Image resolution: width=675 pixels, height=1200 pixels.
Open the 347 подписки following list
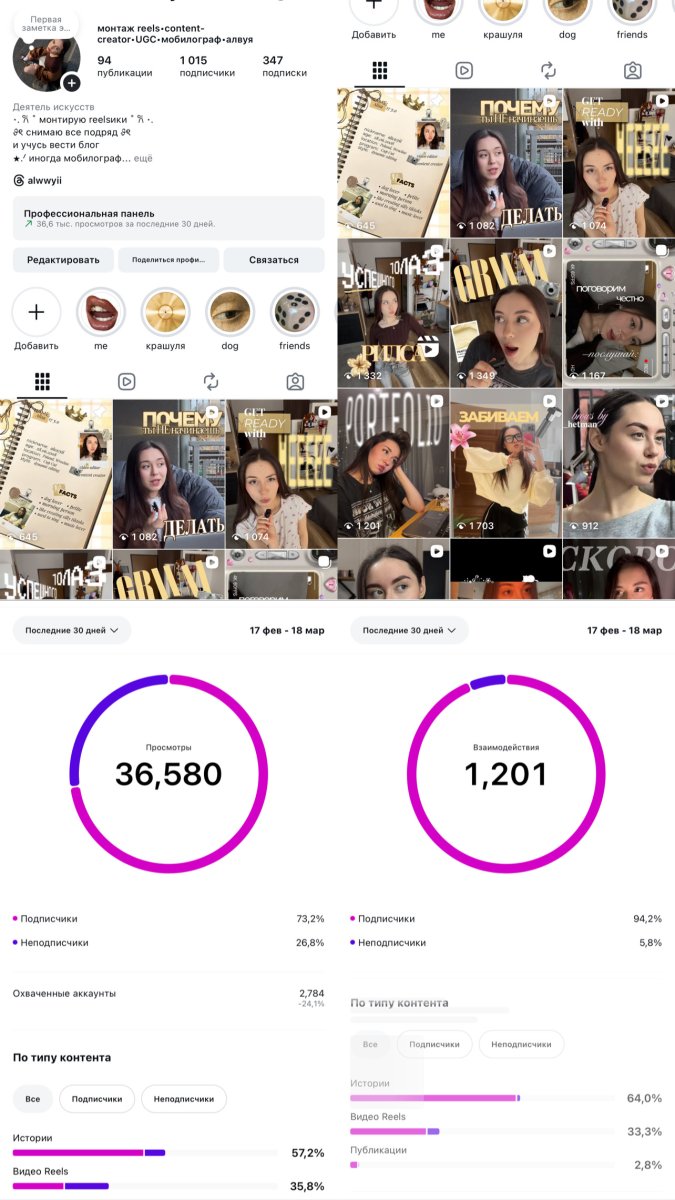pos(284,66)
